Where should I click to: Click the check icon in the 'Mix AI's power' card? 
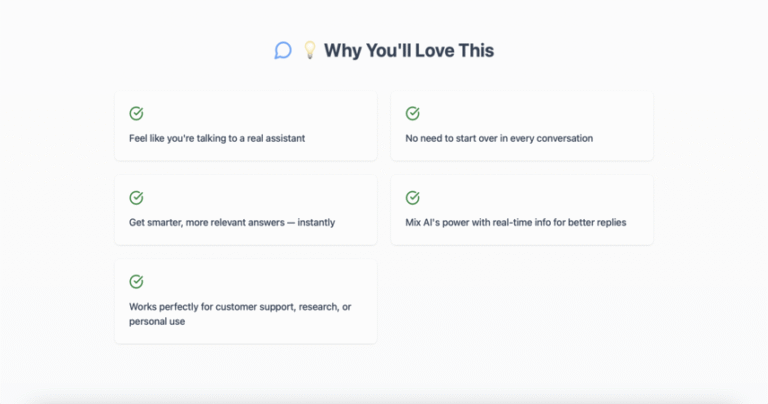coord(412,197)
